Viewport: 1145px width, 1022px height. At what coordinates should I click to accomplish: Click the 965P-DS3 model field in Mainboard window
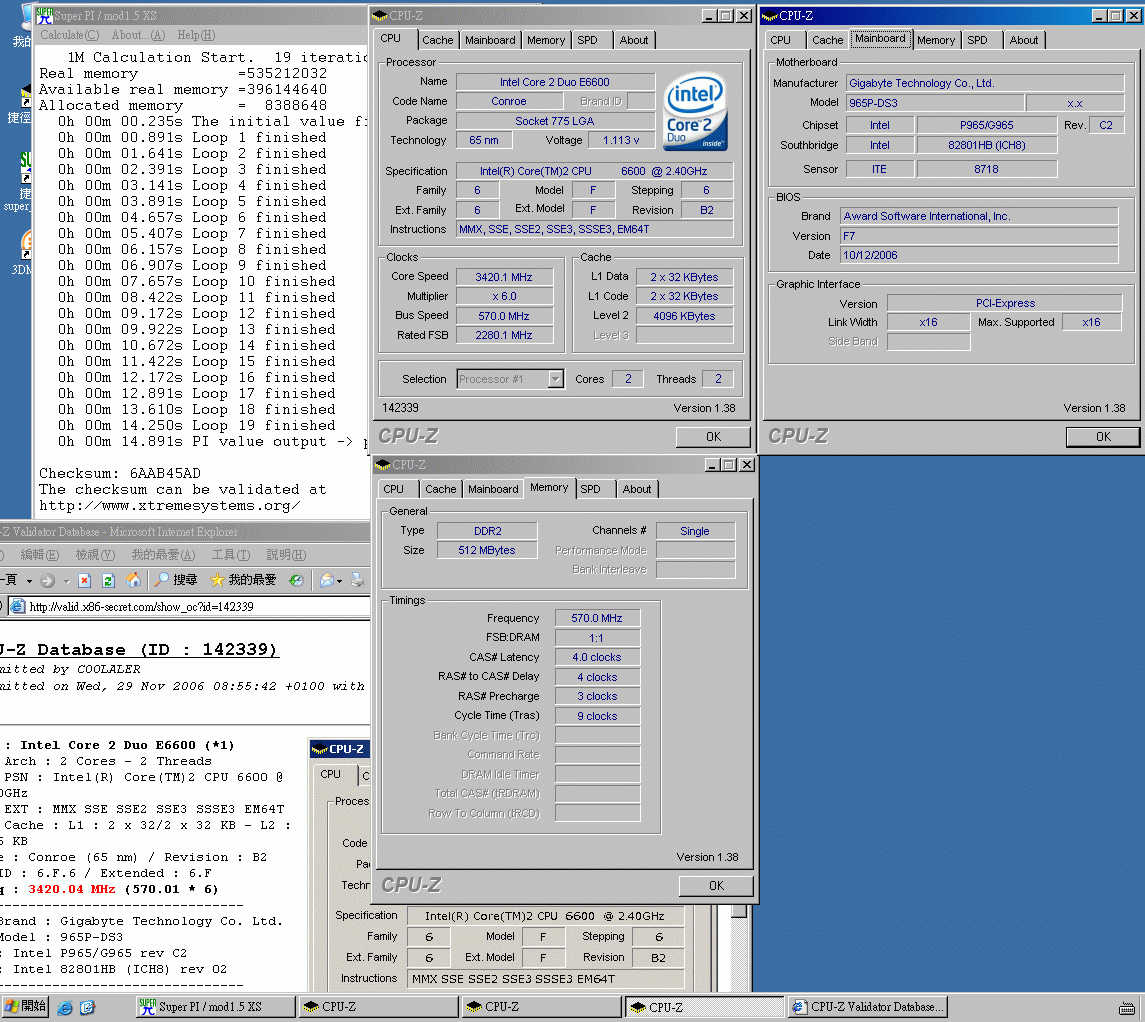935,104
